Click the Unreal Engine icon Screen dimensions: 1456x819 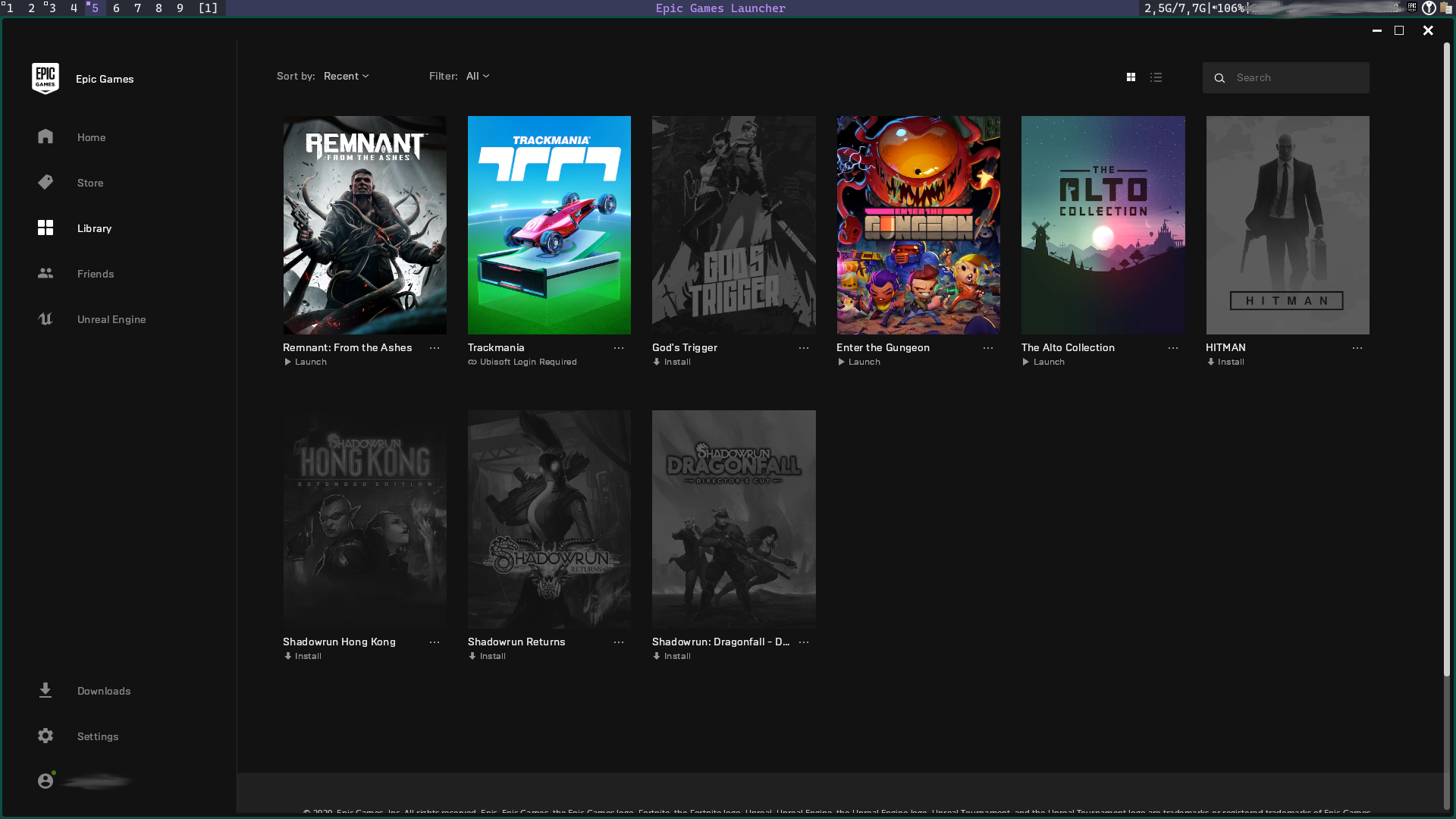click(x=45, y=318)
